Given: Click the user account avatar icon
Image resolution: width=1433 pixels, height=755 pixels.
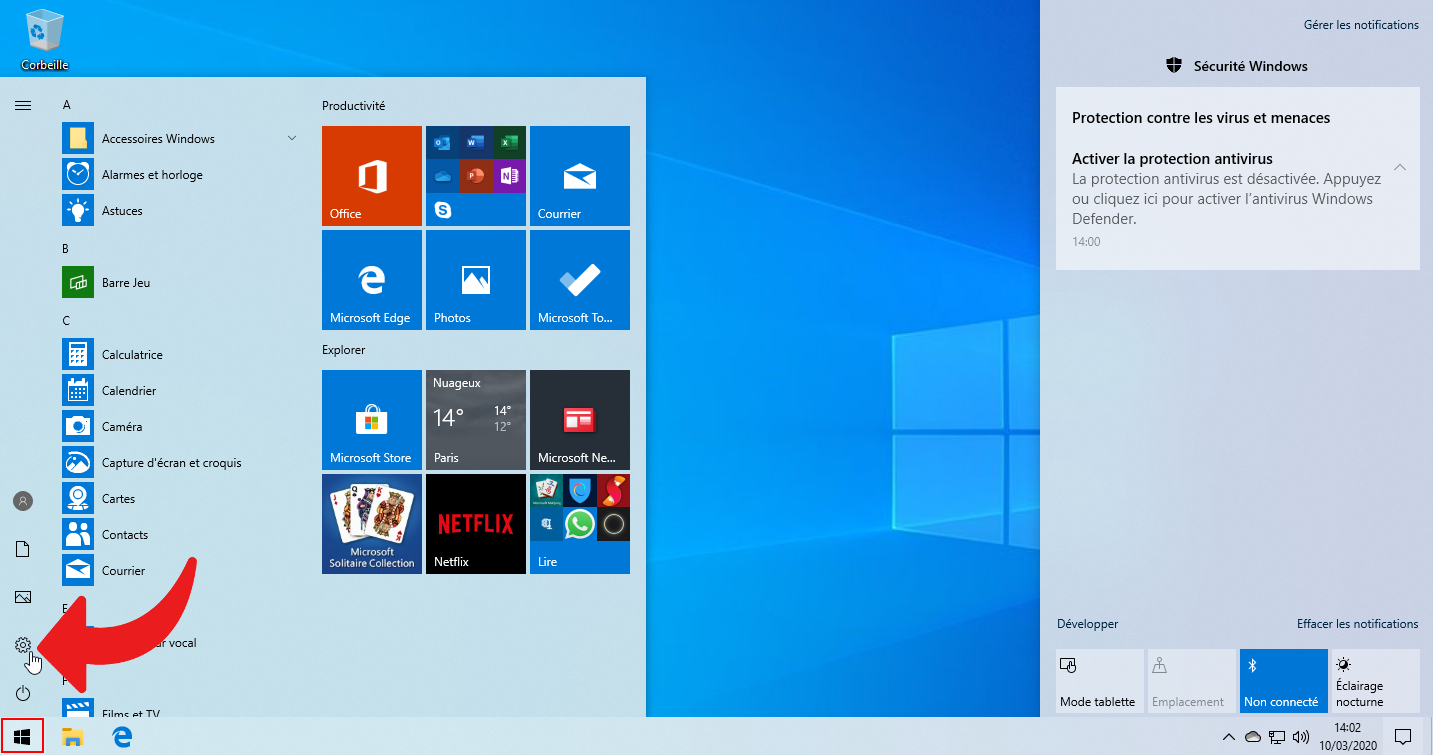Looking at the screenshot, I should pos(23,501).
